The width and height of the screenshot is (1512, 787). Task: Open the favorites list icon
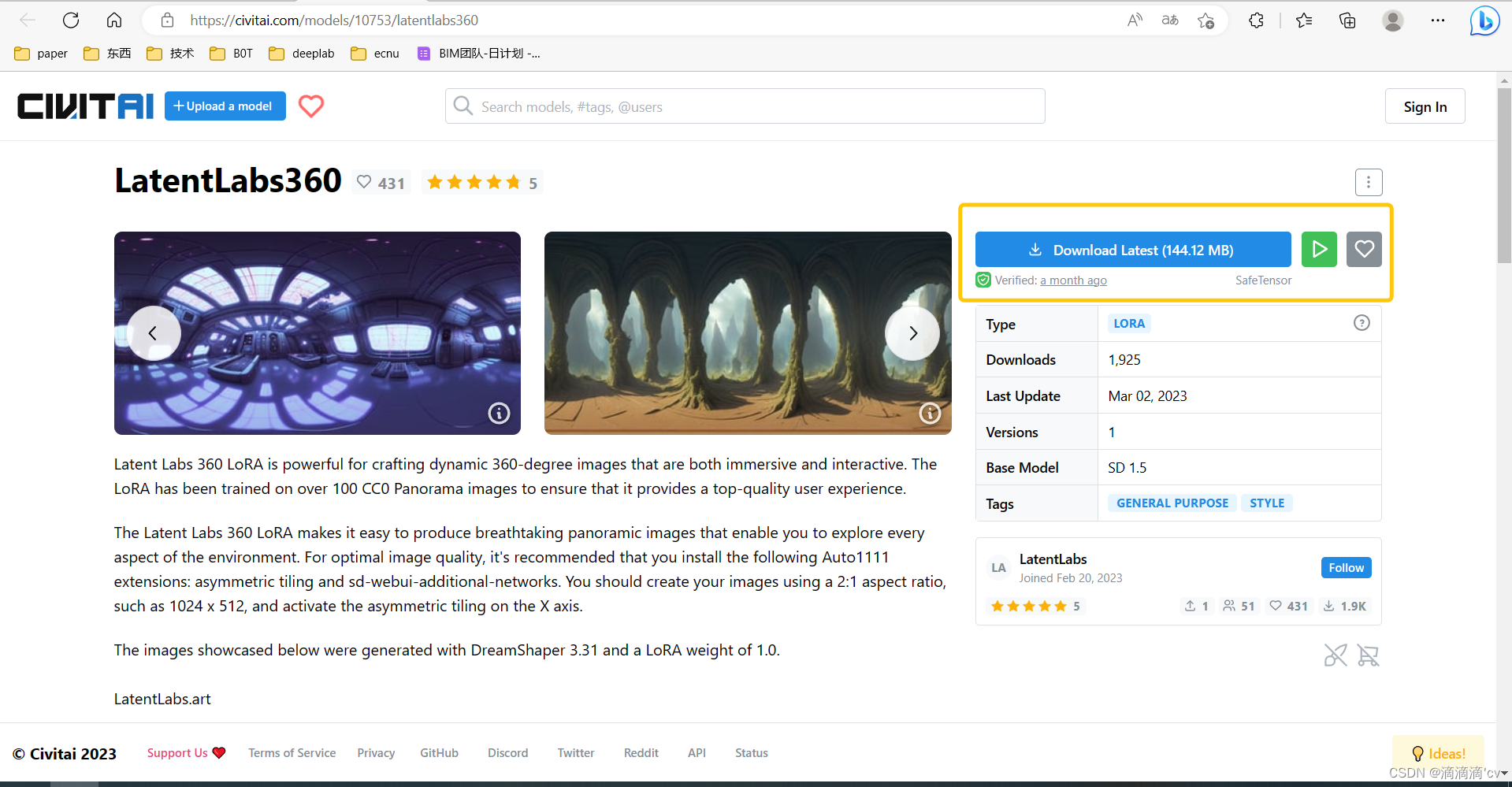click(1304, 20)
